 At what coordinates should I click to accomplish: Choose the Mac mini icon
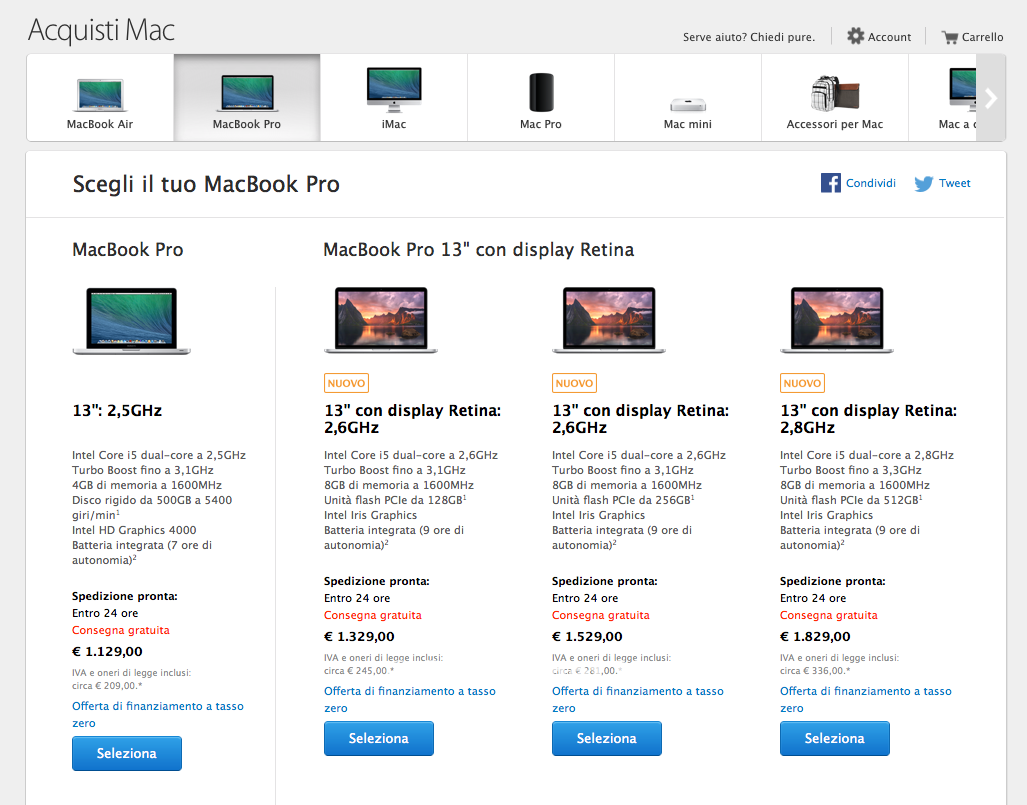pyautogui.click(x=688, y=104)
